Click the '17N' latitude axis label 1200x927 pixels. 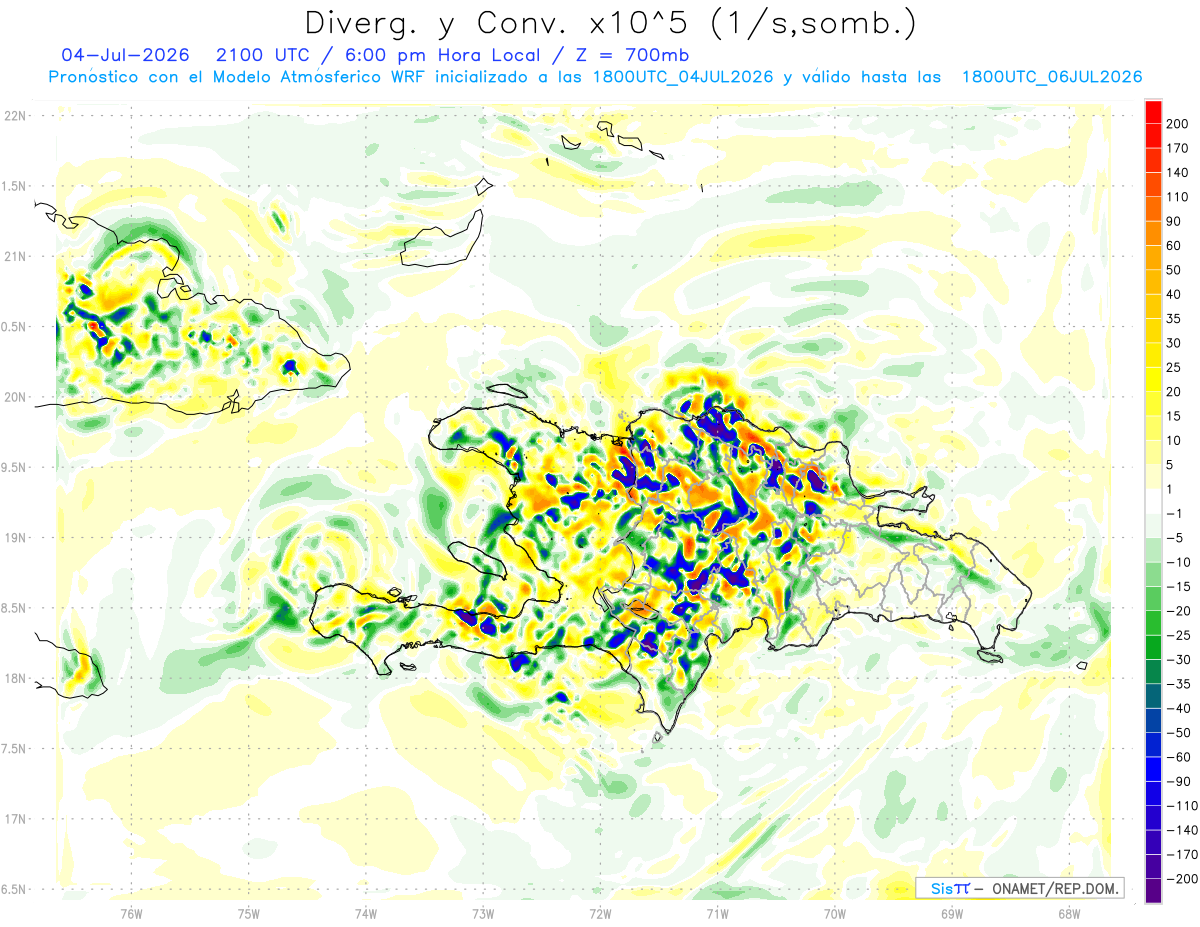(14, 819)
